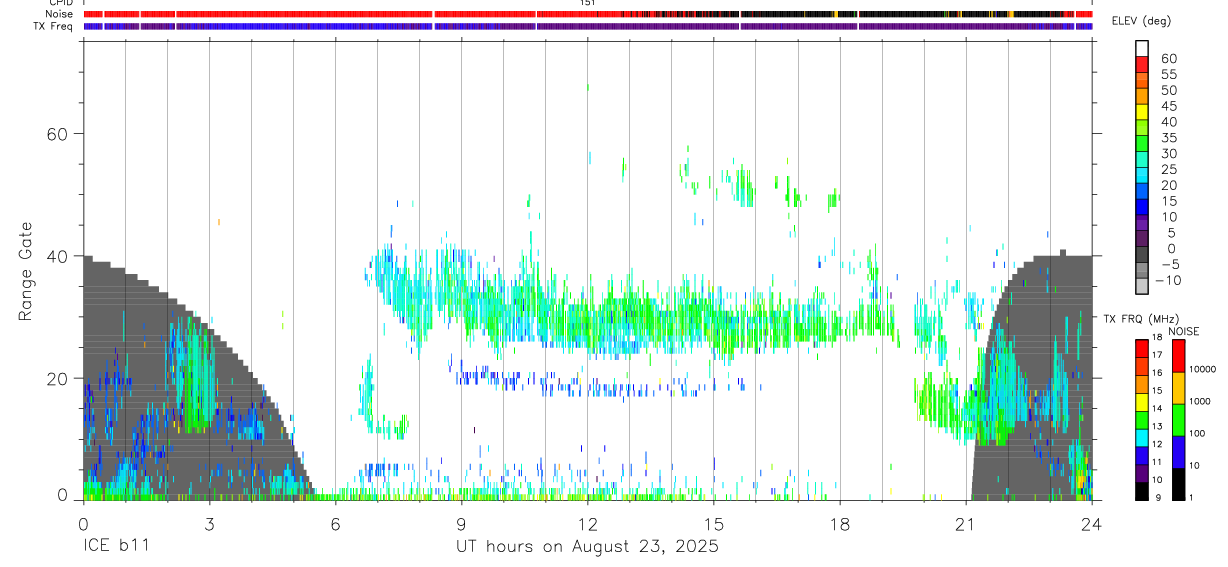Image resolution: width=1228 pixels, height=567 pixels.
Task: Click the 'Range Gate' y-axis label
Action: click(x=26, y=272)
